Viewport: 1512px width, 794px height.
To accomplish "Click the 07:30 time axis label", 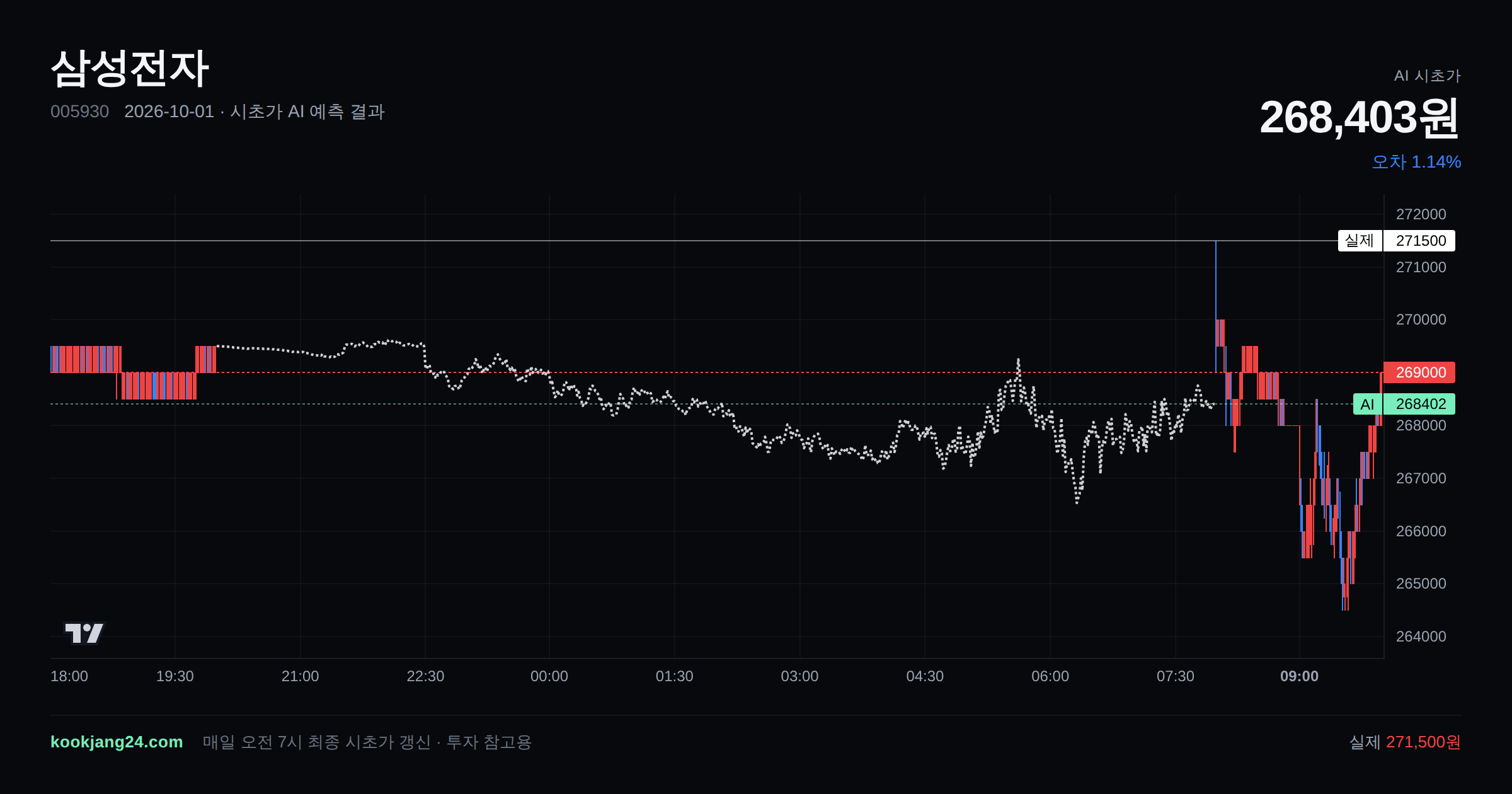I will tap(1176, 676).
